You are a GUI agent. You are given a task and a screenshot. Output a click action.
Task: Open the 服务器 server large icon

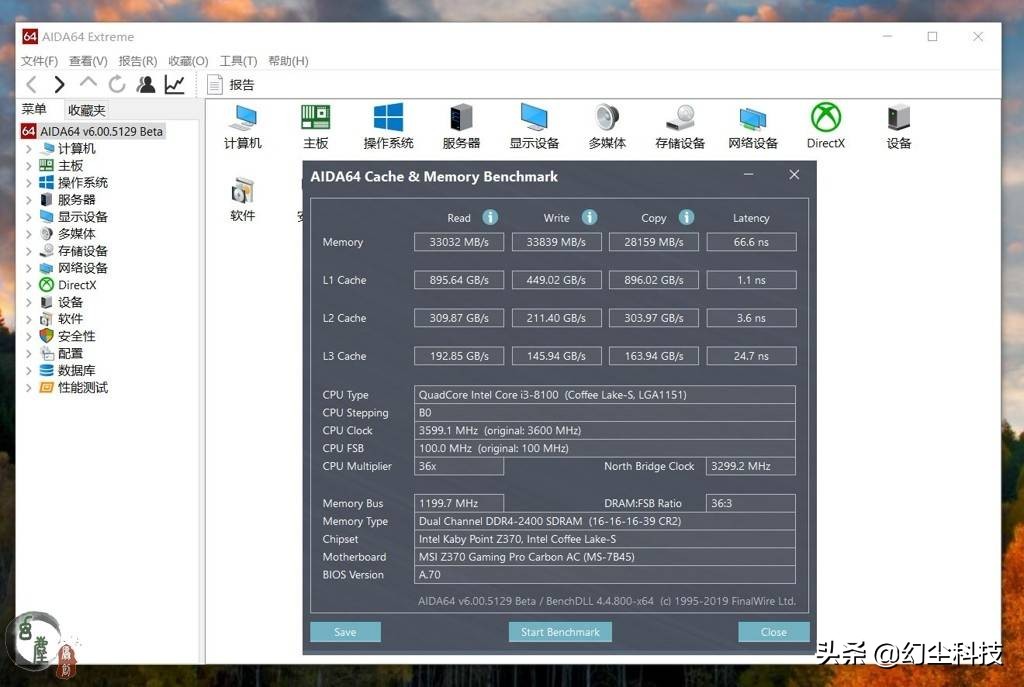point(461,126)
